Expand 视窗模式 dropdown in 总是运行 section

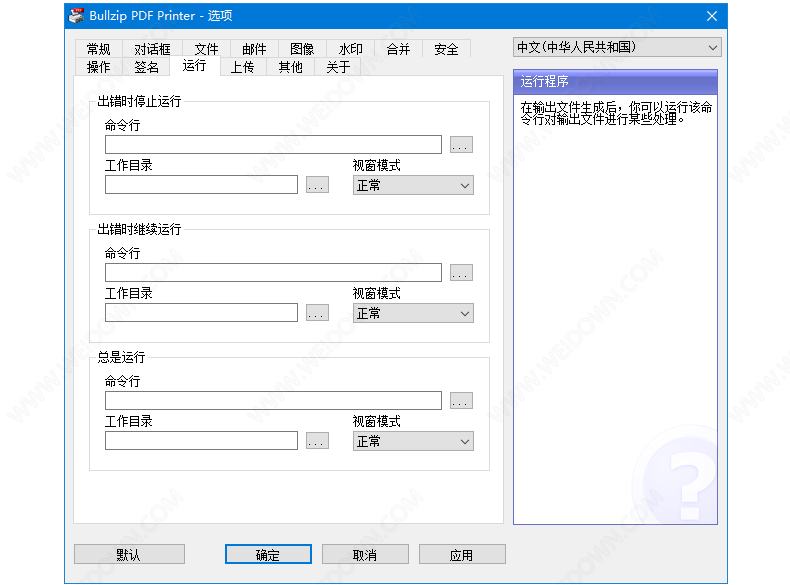(x=413, y=441)
